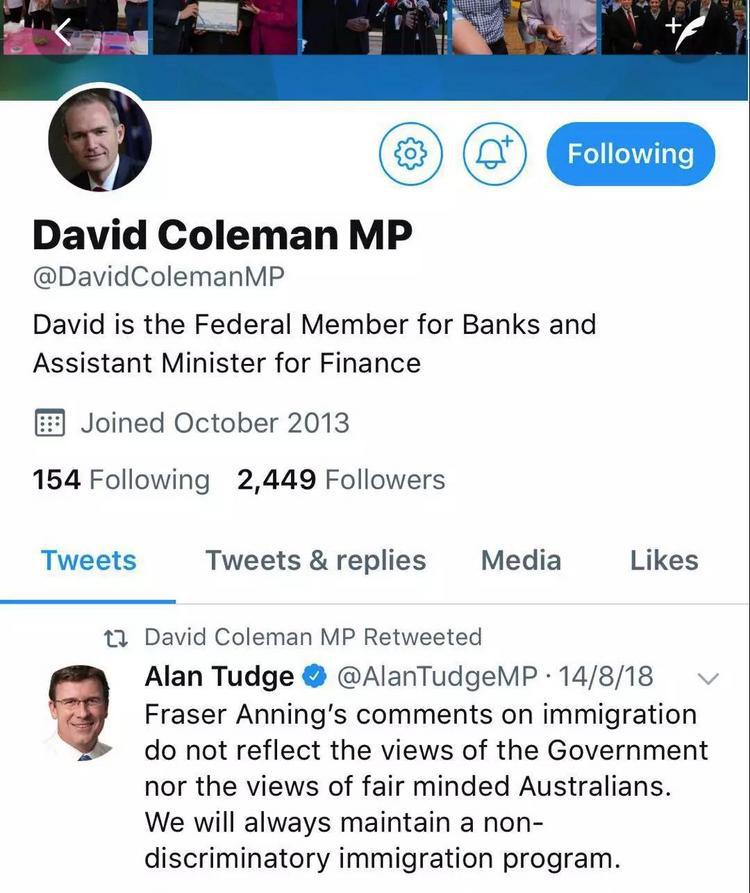Tap Alan Tudge's verified badge
This screenshot has width=750, height=893.
coord(314,677)
